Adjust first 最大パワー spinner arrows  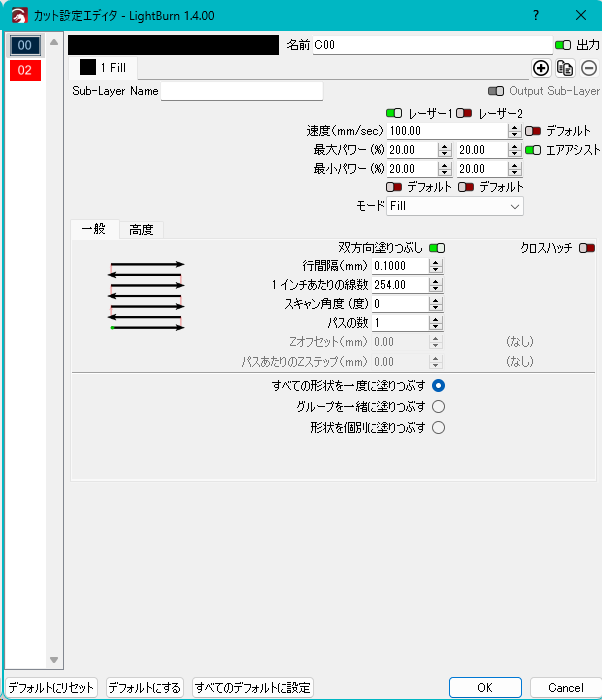pyautogui.click(x=444, y=150)
